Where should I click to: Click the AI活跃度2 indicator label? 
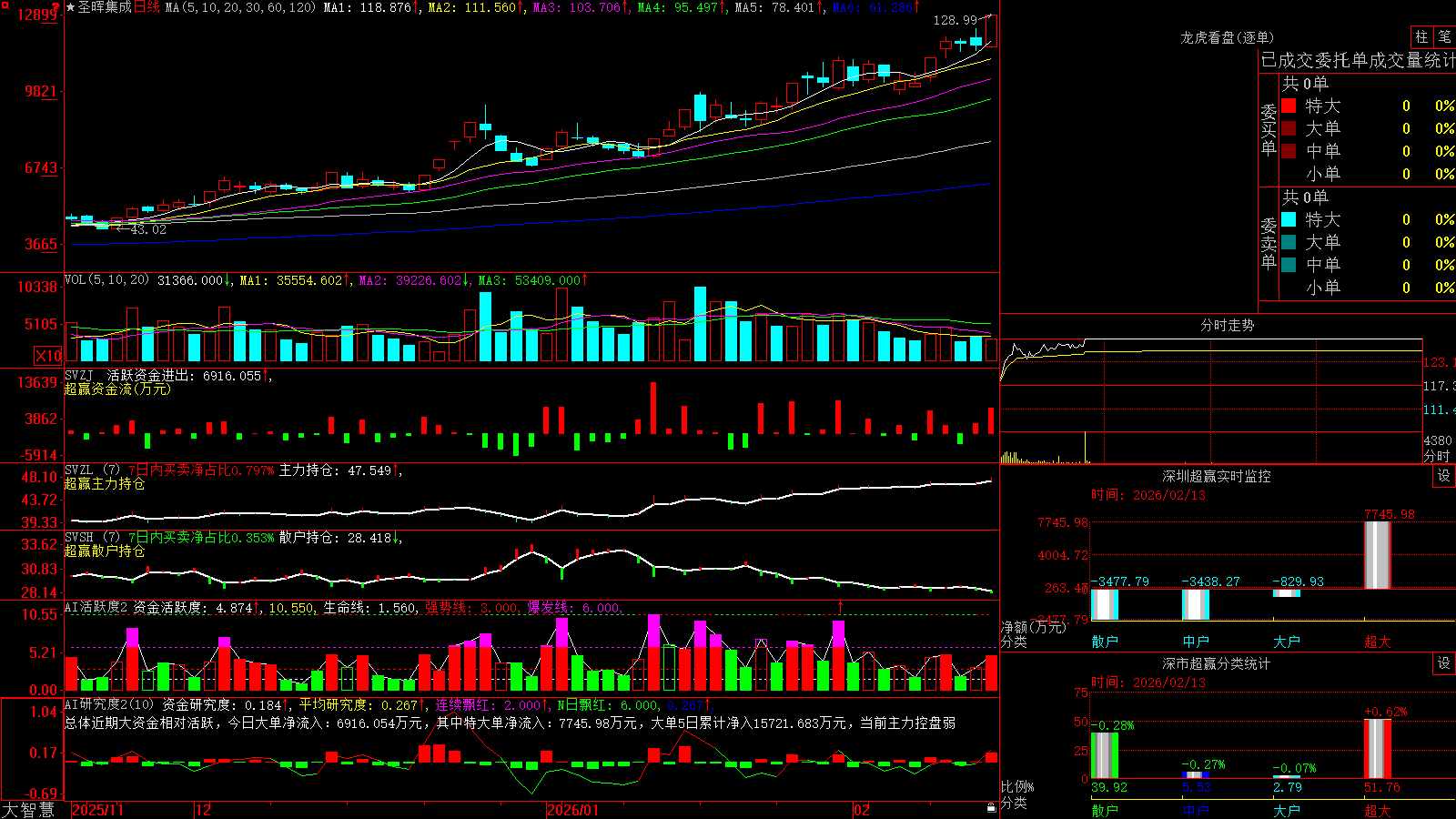click(96, 608)
